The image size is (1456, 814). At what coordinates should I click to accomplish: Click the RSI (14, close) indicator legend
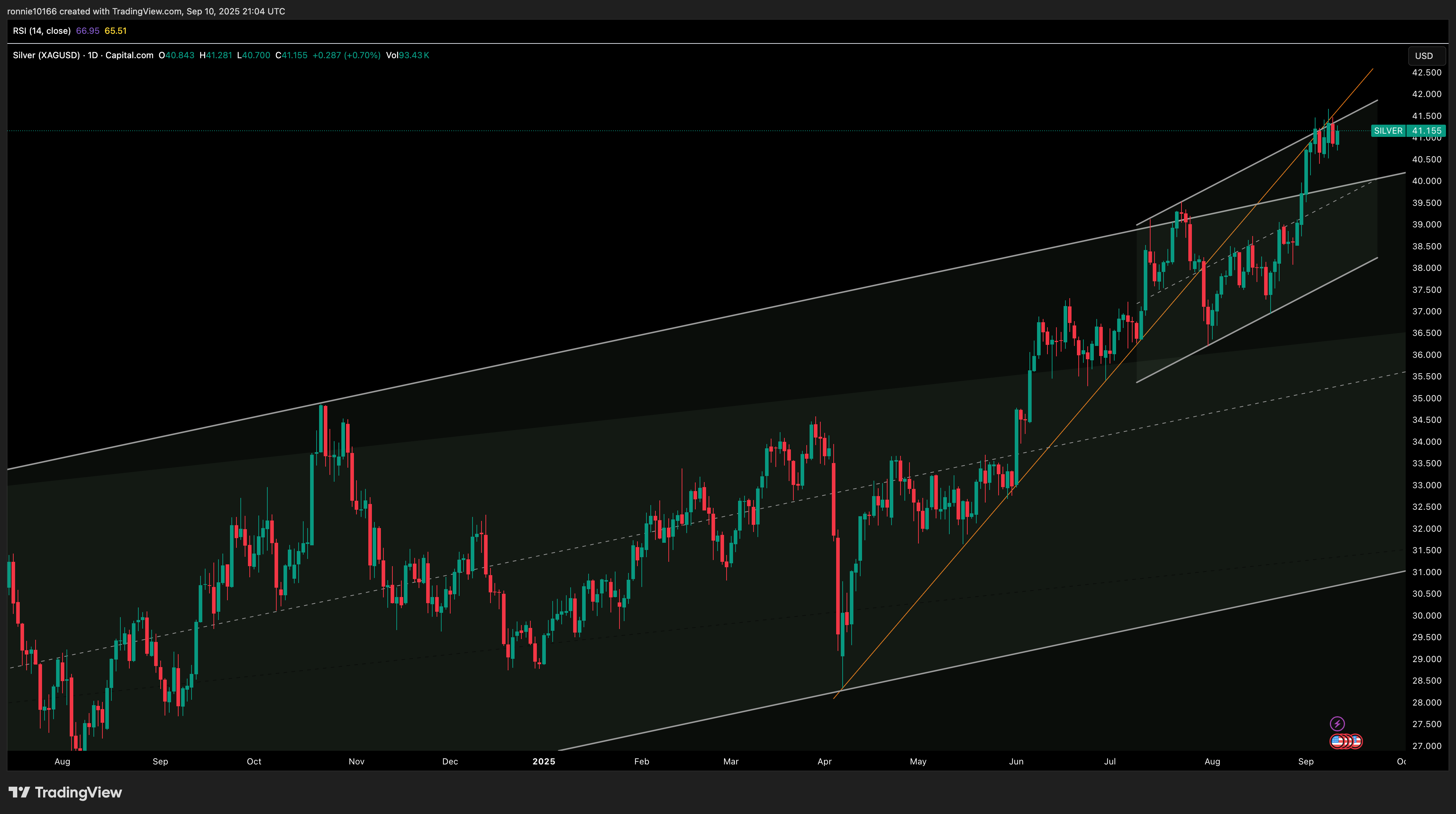click(x=42, y=31)
